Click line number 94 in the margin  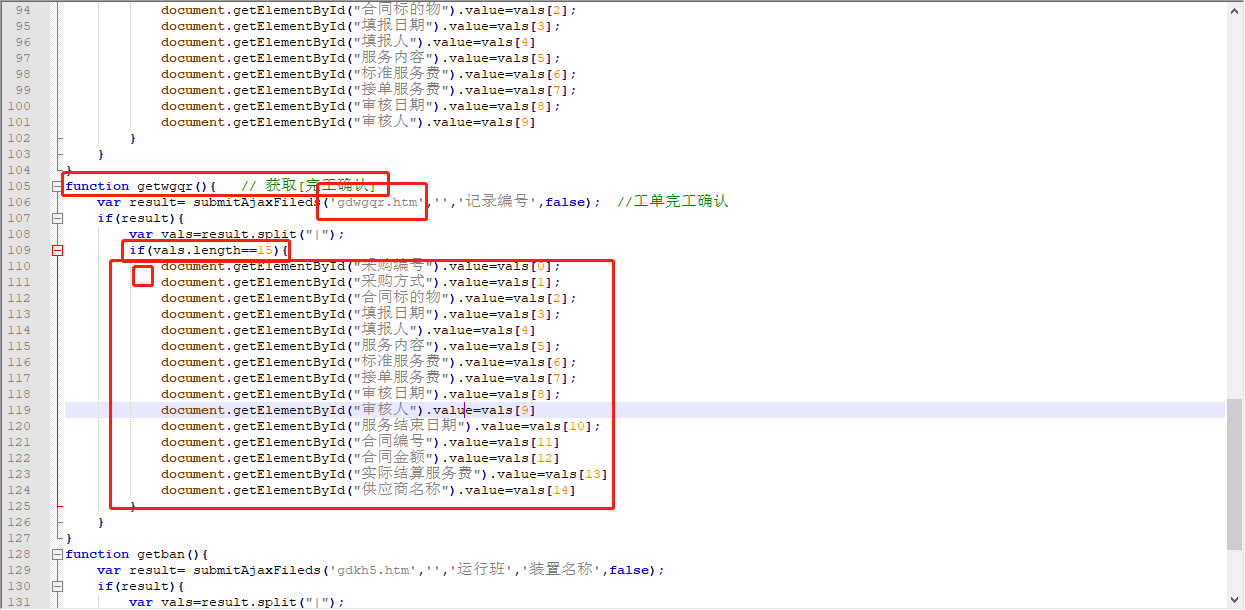[23, 10]
